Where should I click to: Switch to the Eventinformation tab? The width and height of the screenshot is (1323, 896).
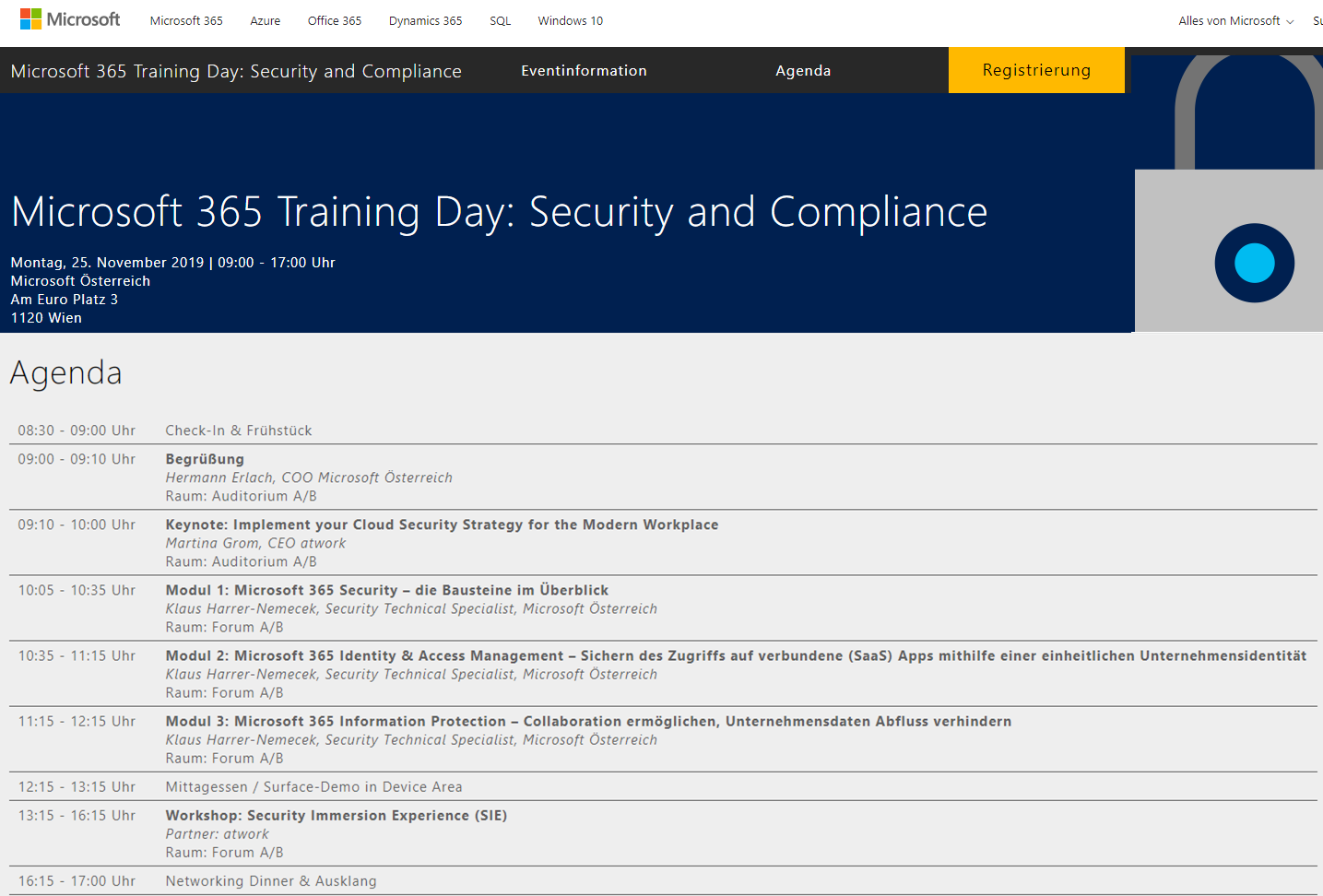coord(584,71)
